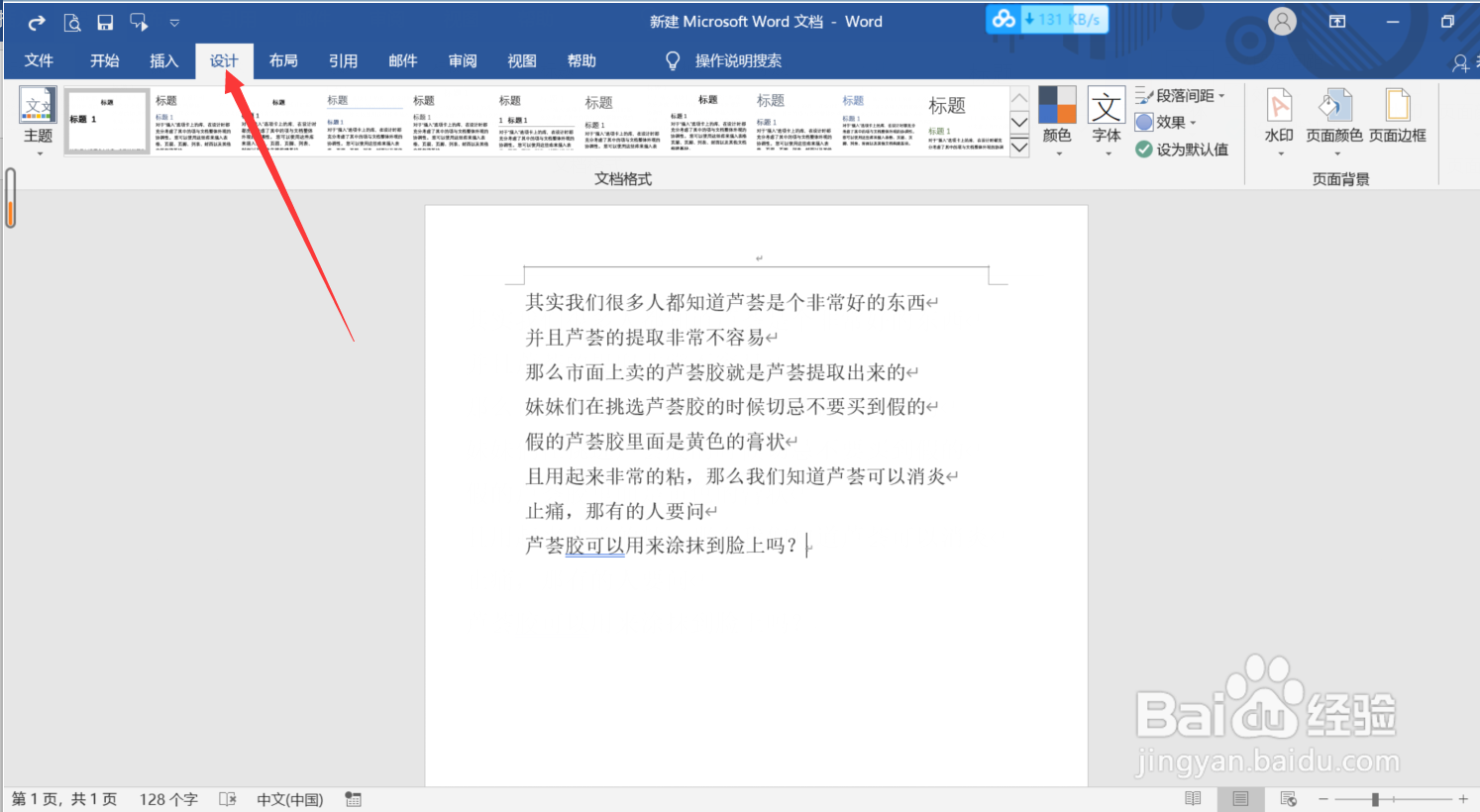Open the 审阅 ribbon tab
This screenshot has width=1480, height=812.
click(x=462, y=60)
